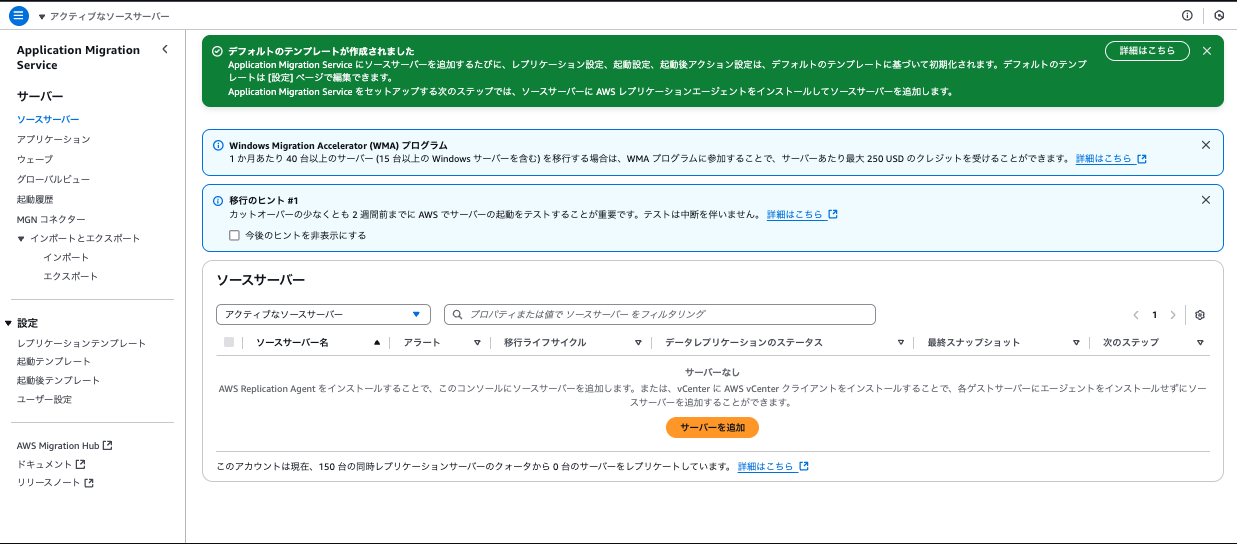Screen dimensions: 1237x544
Task: Open MGN コネクター in sidebar
Action: pos(51,220)
